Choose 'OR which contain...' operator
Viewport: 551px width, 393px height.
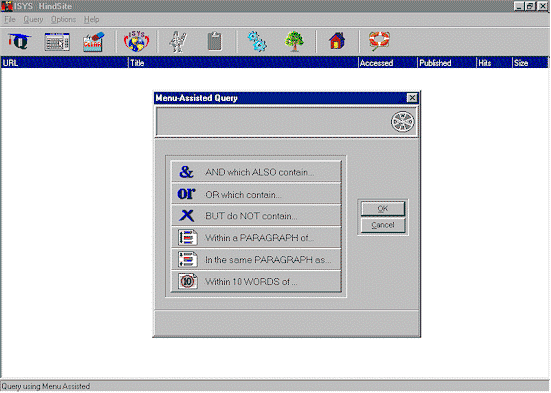click(x=256, y=194)
